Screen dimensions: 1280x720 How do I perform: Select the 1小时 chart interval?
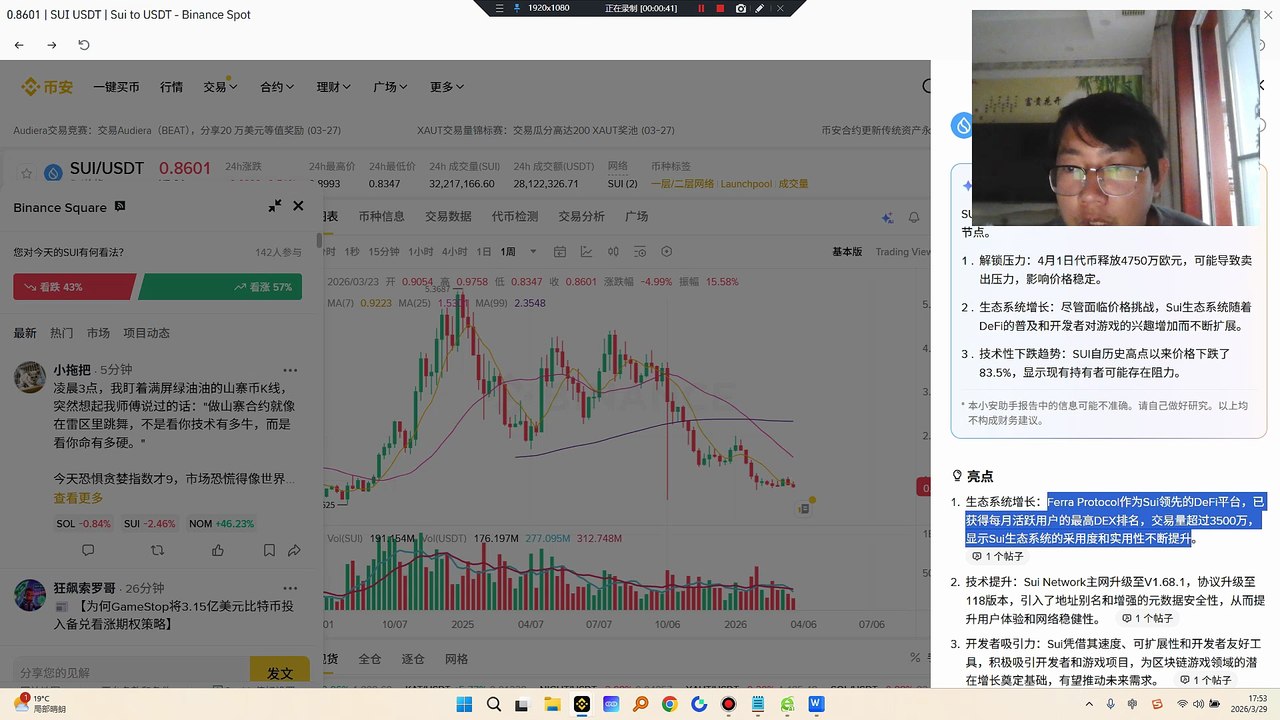click(x=421, y=251)
